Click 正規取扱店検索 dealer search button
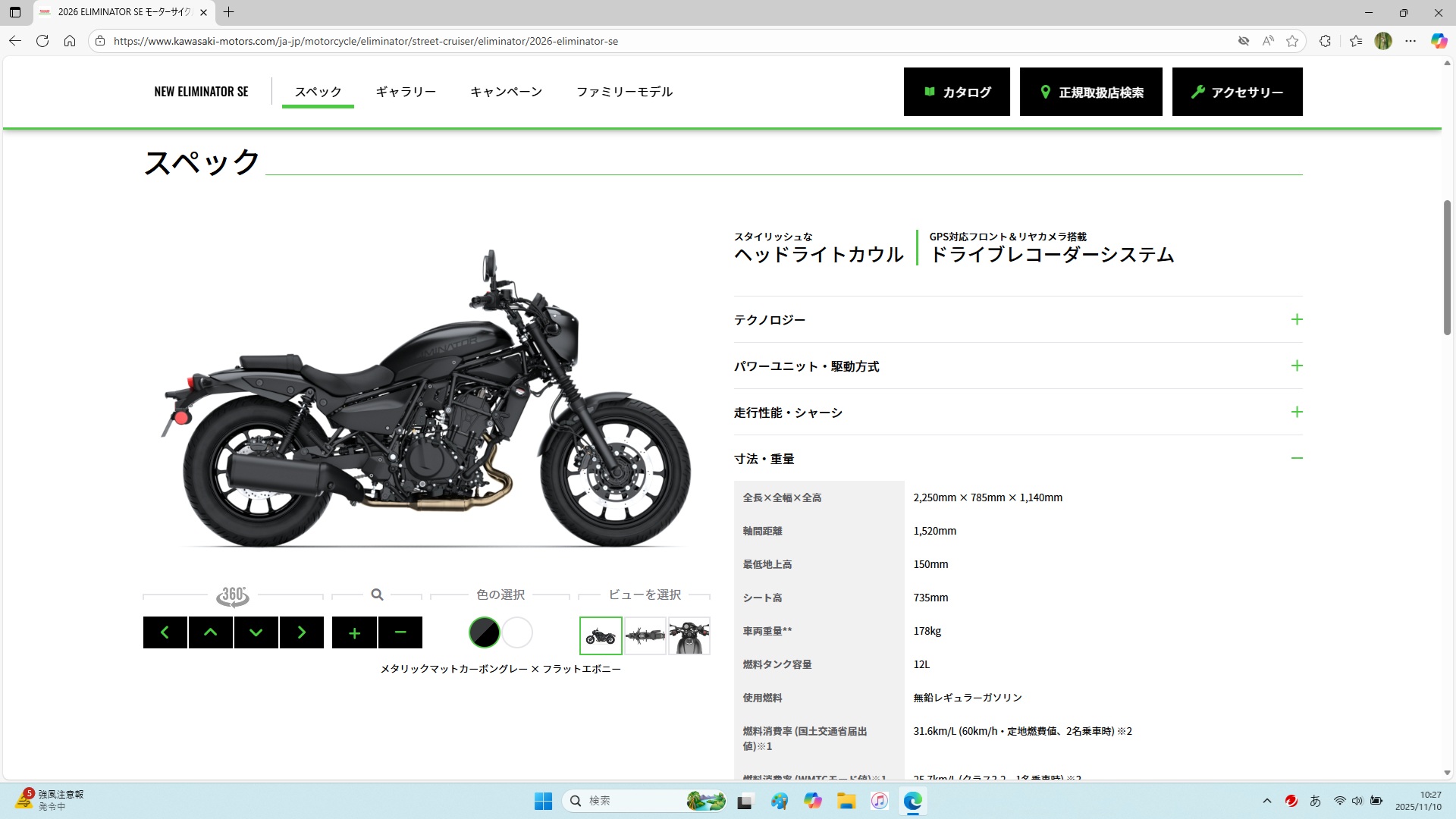 pos(1090,92)
